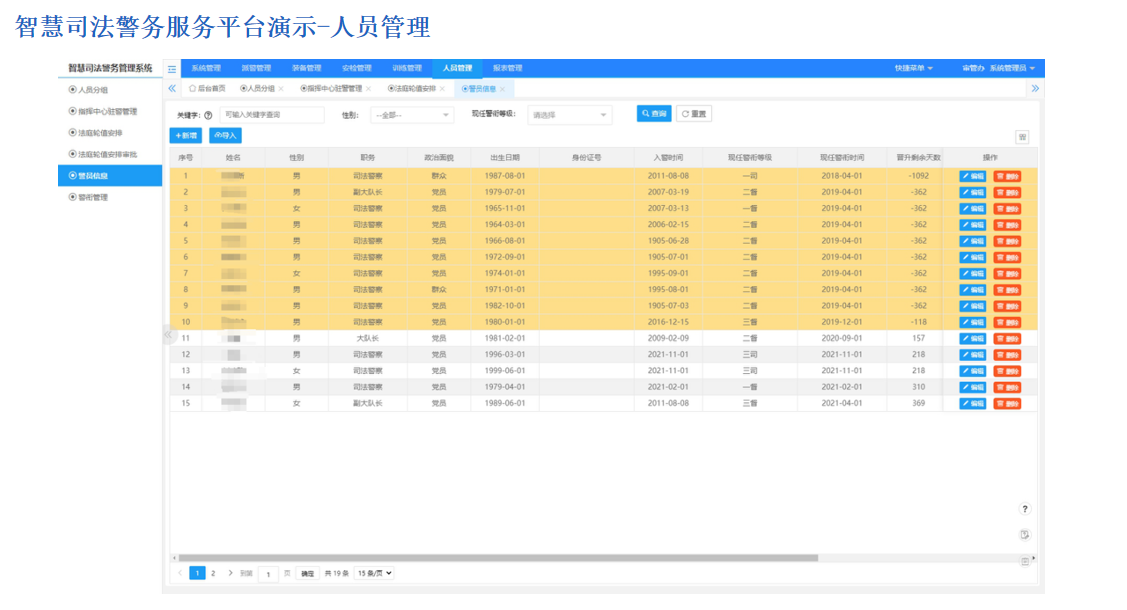Screen dimensions: 1127x610
Task: Click the note icon below the help icon
Action: tap(1025, 535)
